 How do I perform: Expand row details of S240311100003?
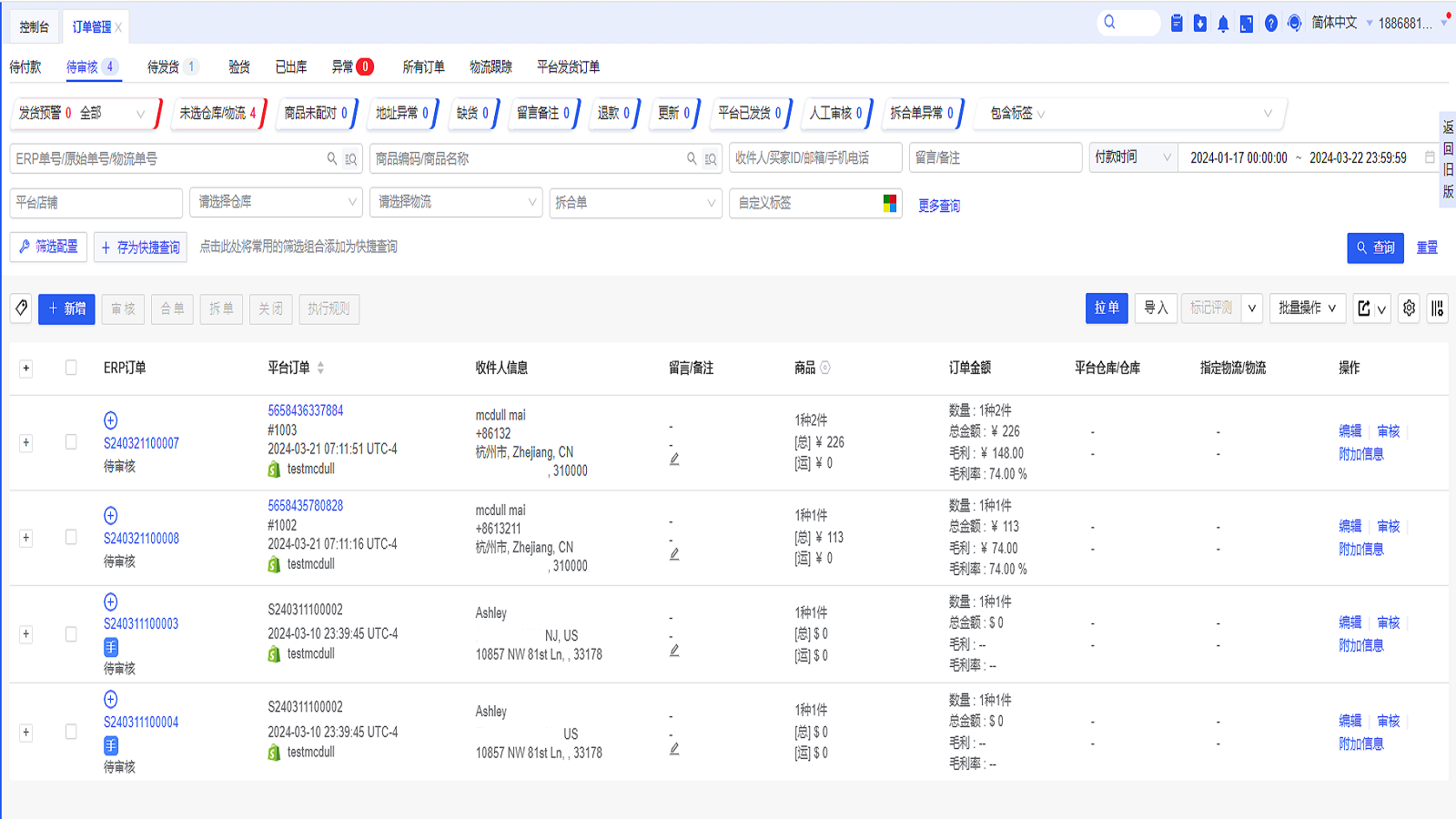click(x=26, y=634)
